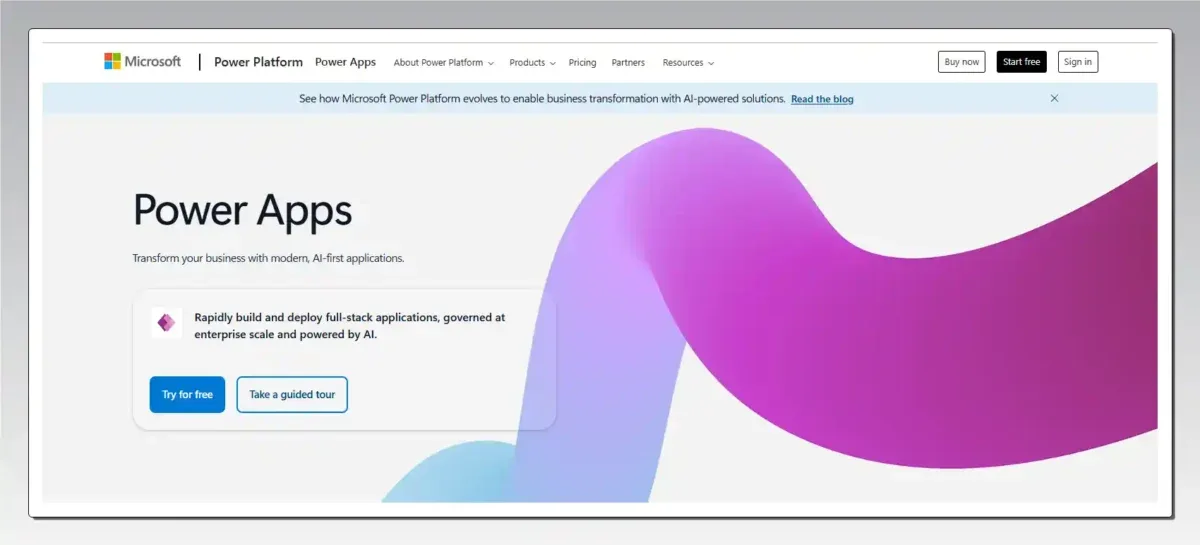Click the Power Apps purple diamond icon
This screenshot has width=1200, height=545.
(166, 323)
